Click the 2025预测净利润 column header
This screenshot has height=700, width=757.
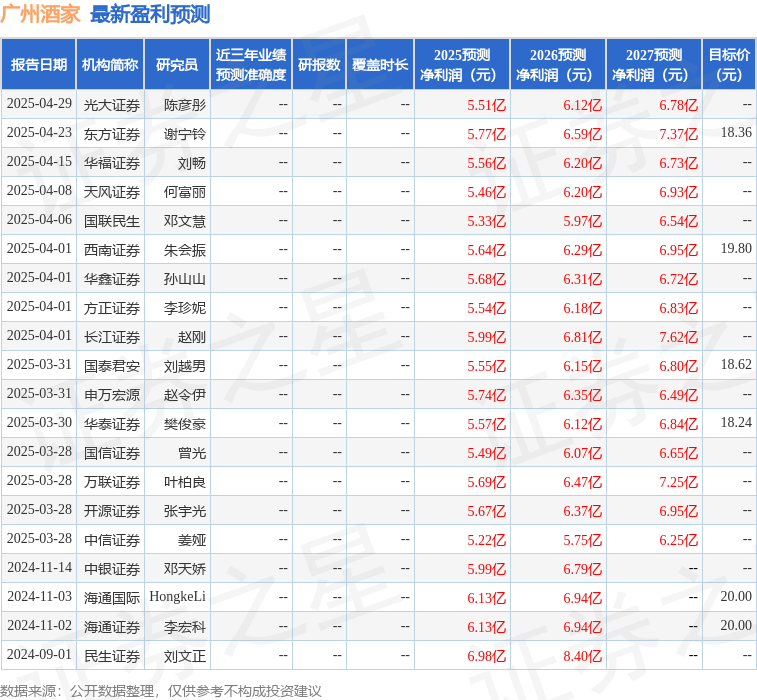[x=462, y=64]
